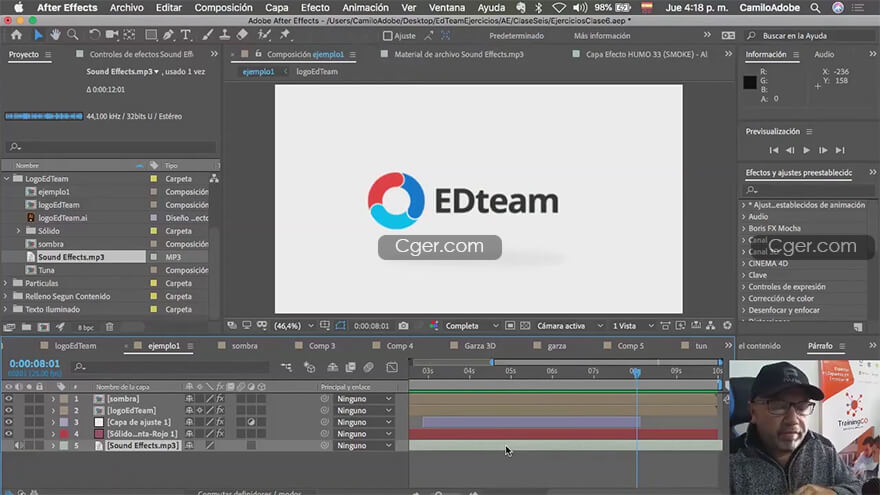This screenshot has width=880, height=495.
Task: Open parent dropdown for Sound Effects.mp3 layer
Action: click(364, 446)
